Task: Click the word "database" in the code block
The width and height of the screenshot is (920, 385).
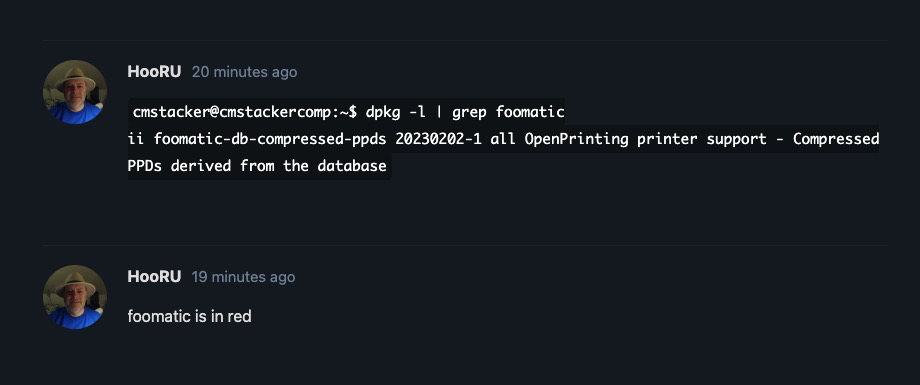Action: click(x=352, y=166)
